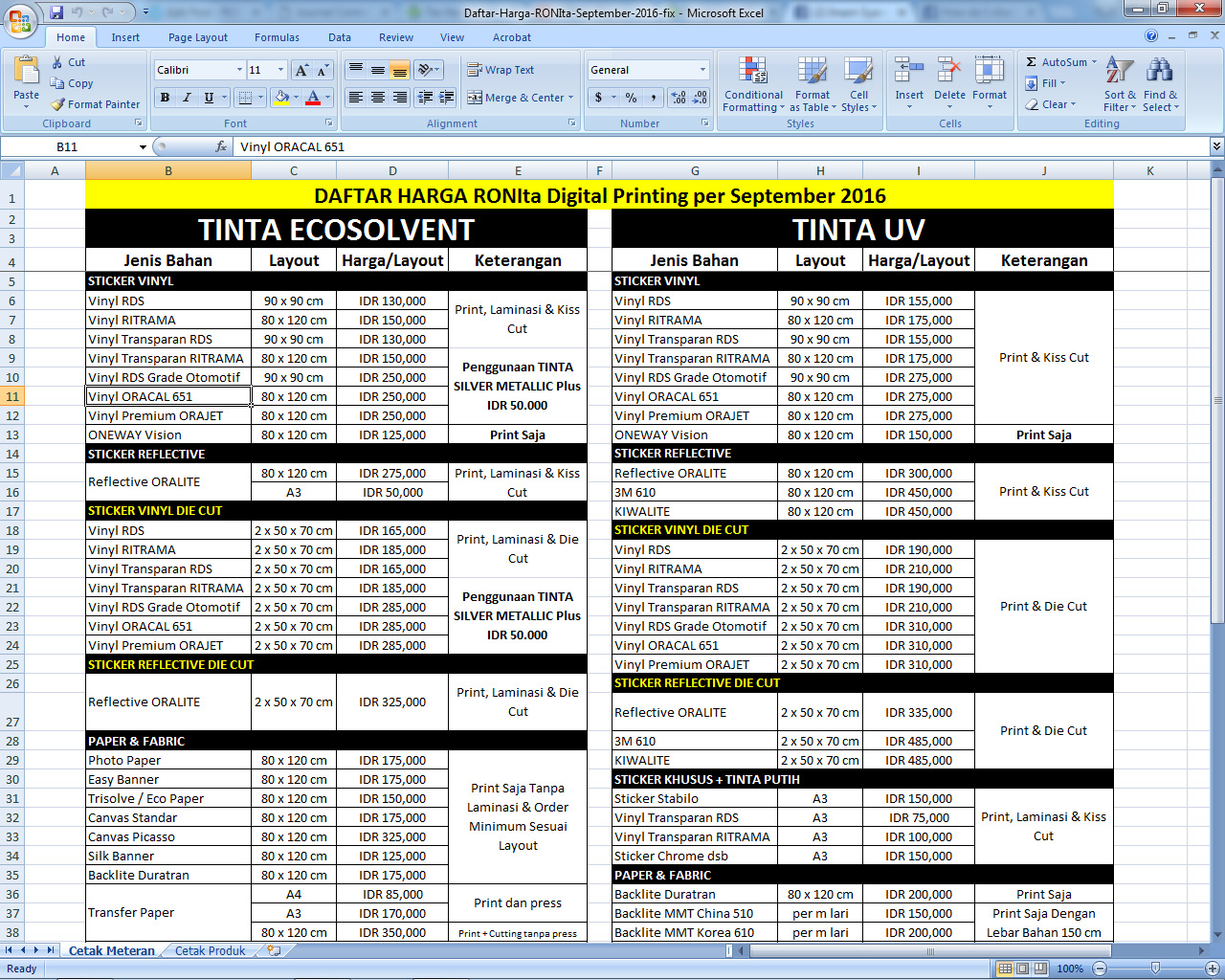Viewport: 1225px width, 980px height.
Task: Toggle Align Text Left
Action: point(356,98)
